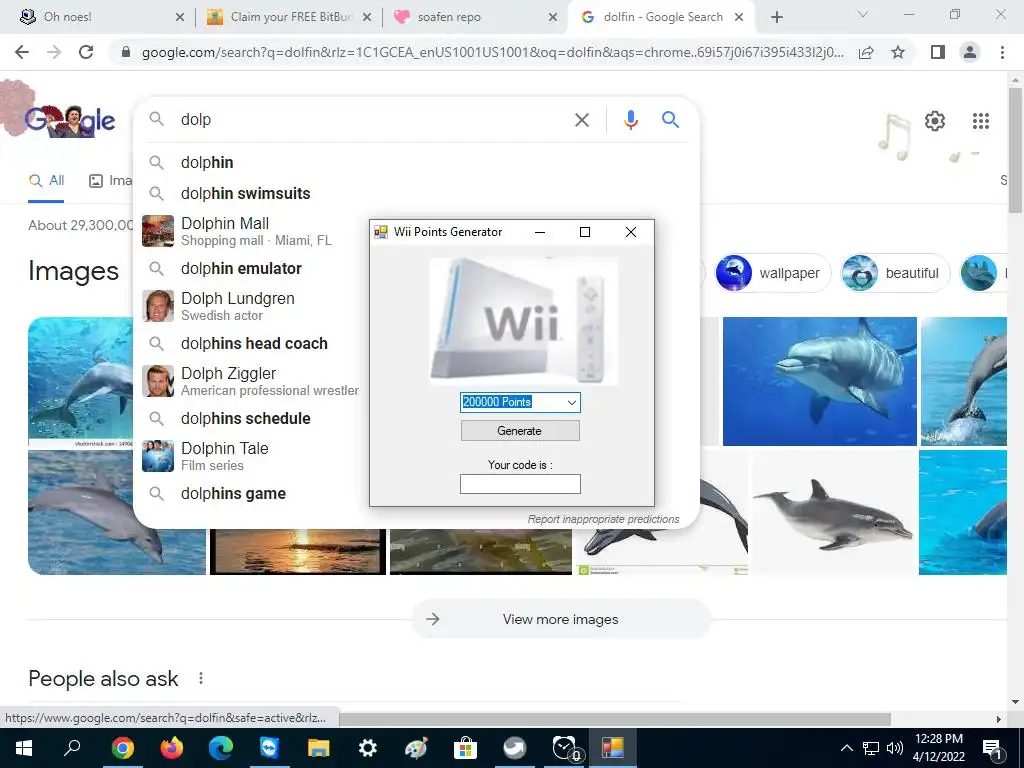Bookmark this page with the star icon
The width and height of the screenshot is (1024, 768).
click(898, 52)
